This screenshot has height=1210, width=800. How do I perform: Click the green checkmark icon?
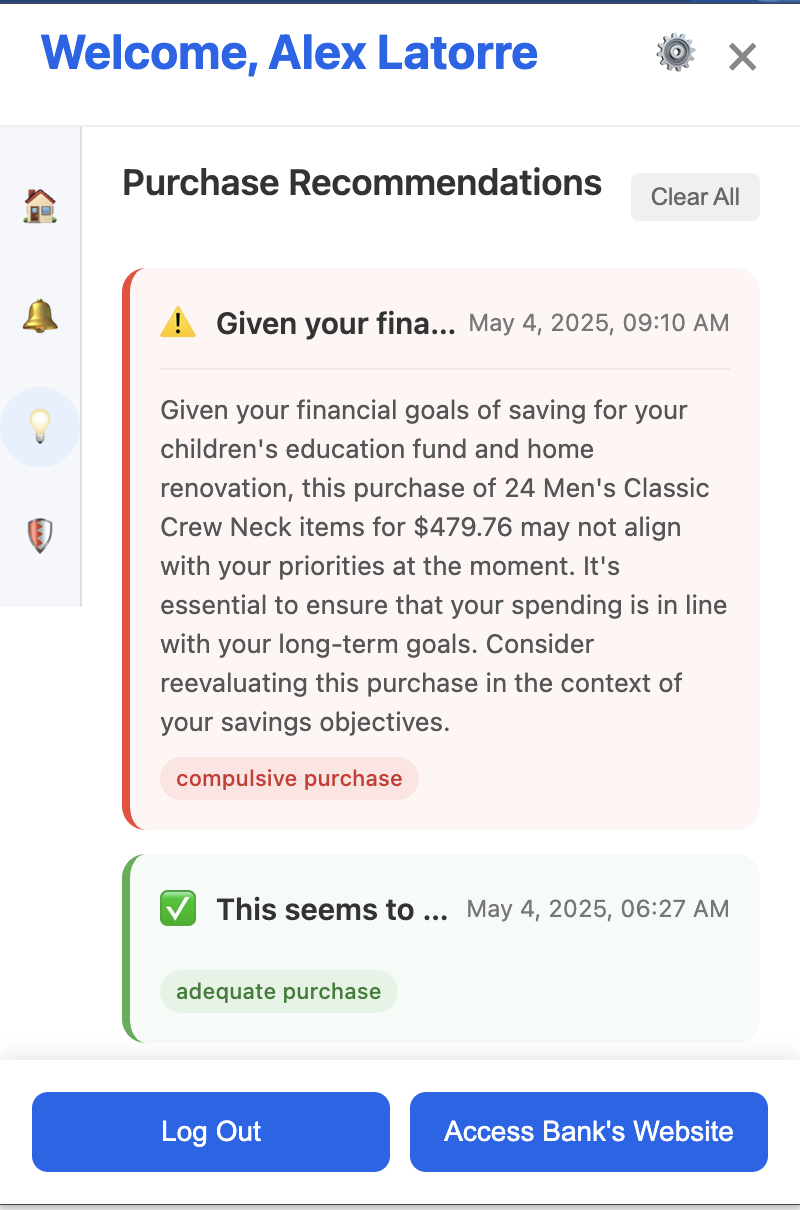click(178, 909)
